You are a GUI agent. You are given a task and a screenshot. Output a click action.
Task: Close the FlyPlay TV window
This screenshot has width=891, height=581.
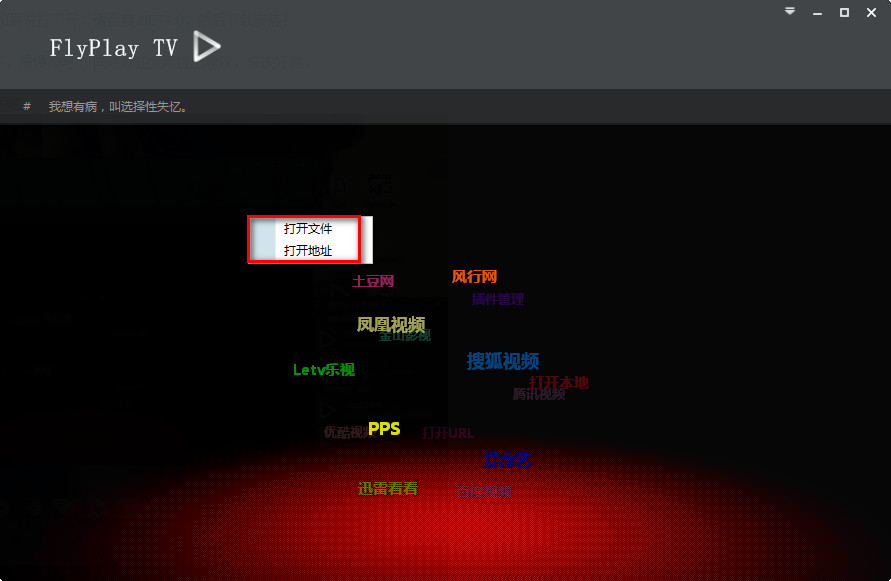(871, 13)
